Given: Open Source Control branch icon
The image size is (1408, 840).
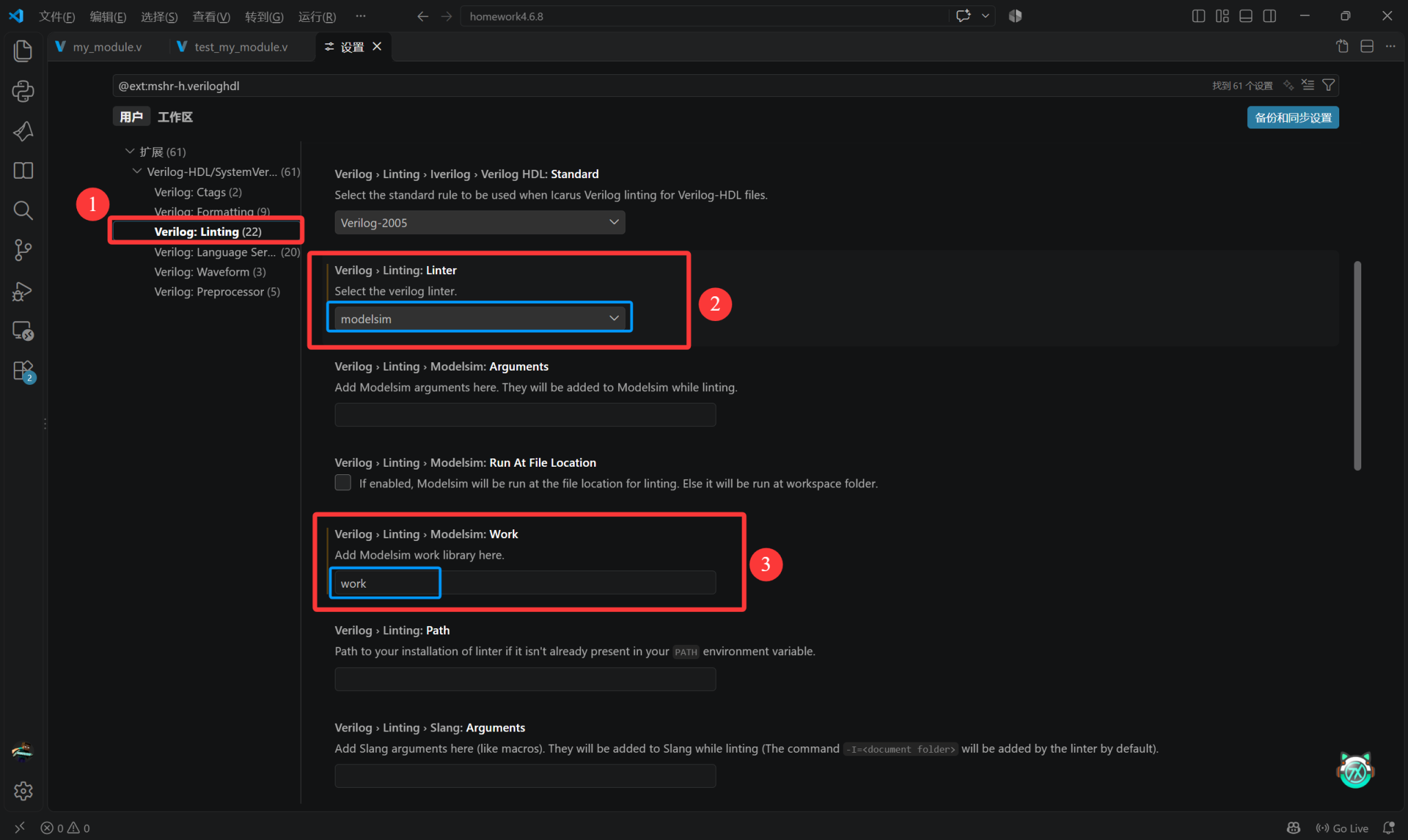Looking at the screenshot, I should (x=23, y=250).
